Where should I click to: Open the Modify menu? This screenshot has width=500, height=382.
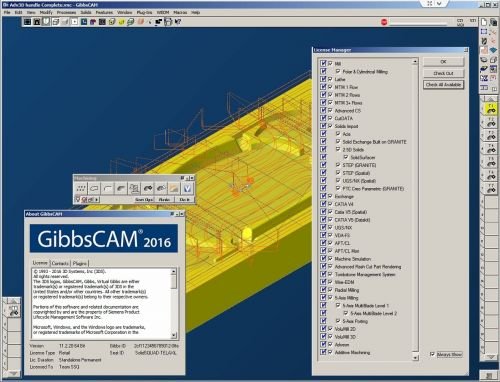click(46, 12)
